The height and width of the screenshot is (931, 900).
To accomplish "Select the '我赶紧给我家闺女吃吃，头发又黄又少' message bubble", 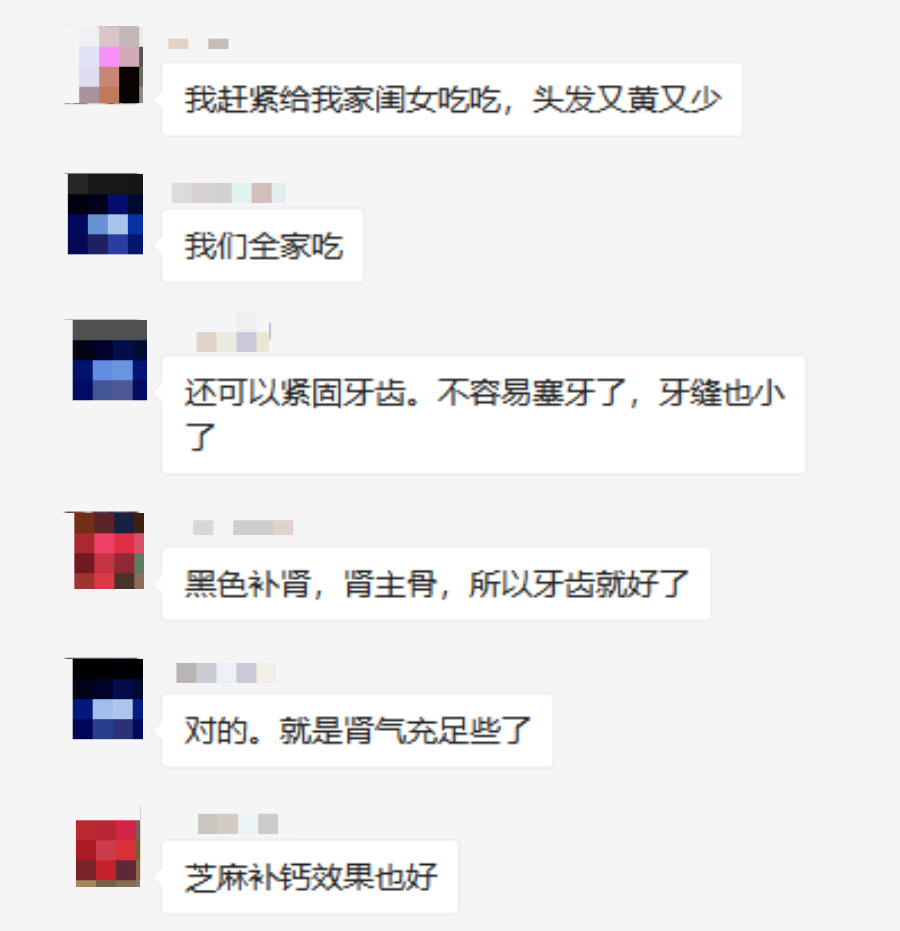I will pos(452,99).
